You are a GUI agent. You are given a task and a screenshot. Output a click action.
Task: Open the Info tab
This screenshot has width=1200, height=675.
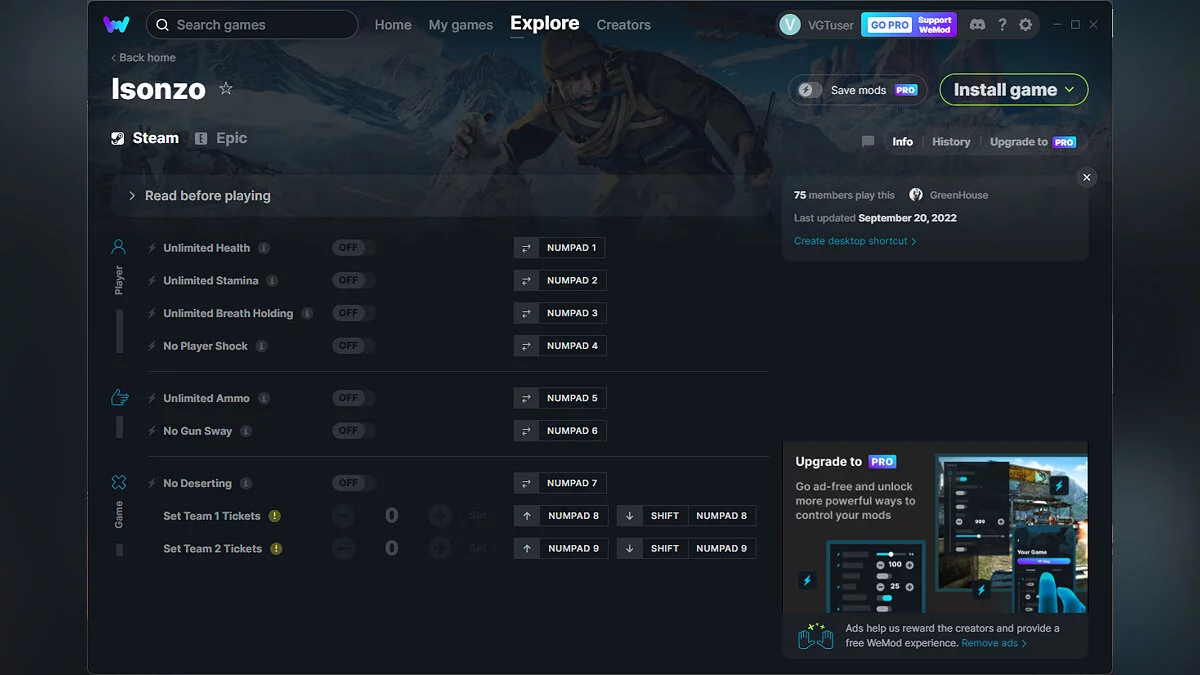903,142
